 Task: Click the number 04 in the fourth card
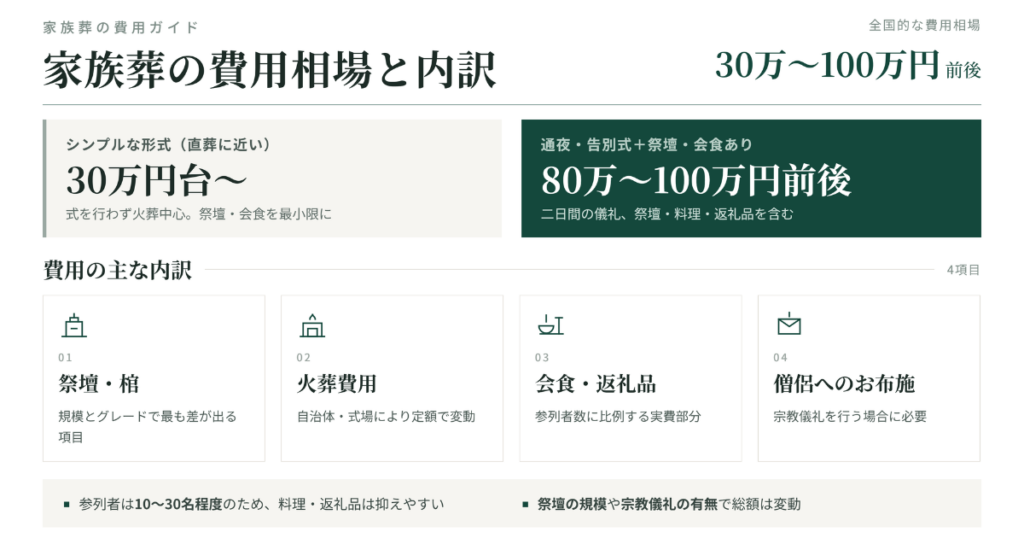click(x=780, y=357)
